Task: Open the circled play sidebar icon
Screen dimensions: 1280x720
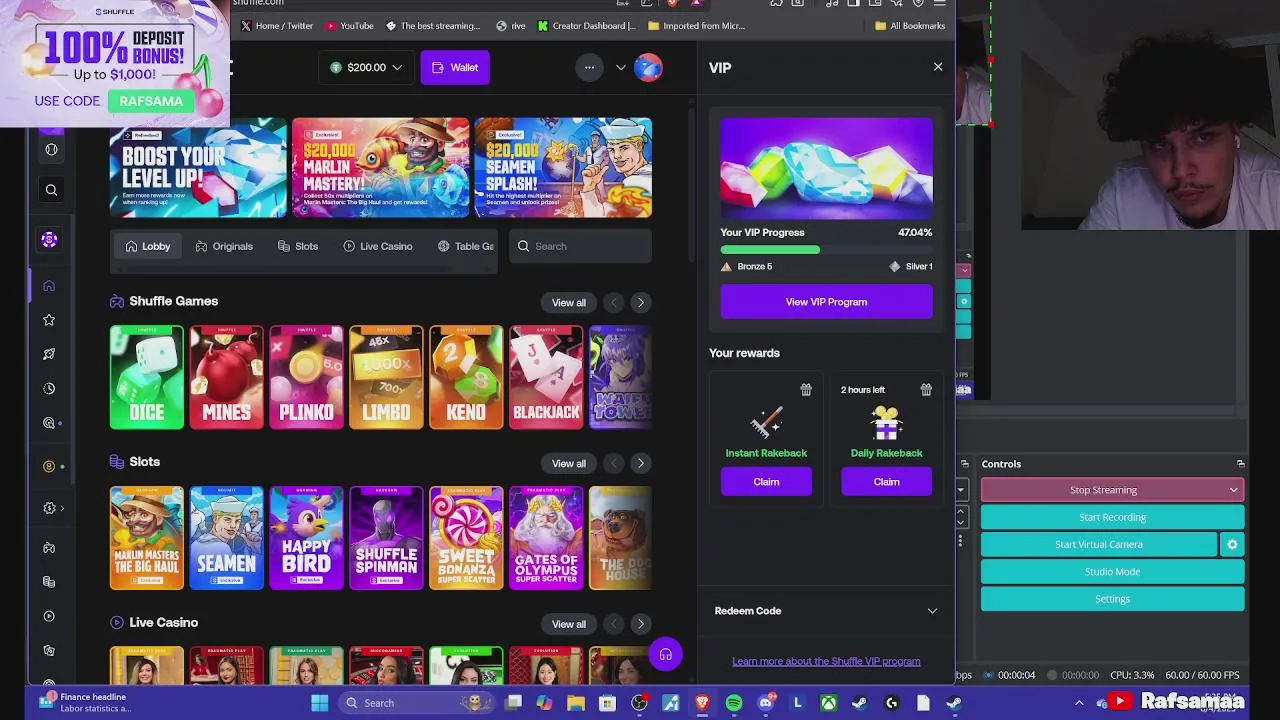Action: [49, 616]
